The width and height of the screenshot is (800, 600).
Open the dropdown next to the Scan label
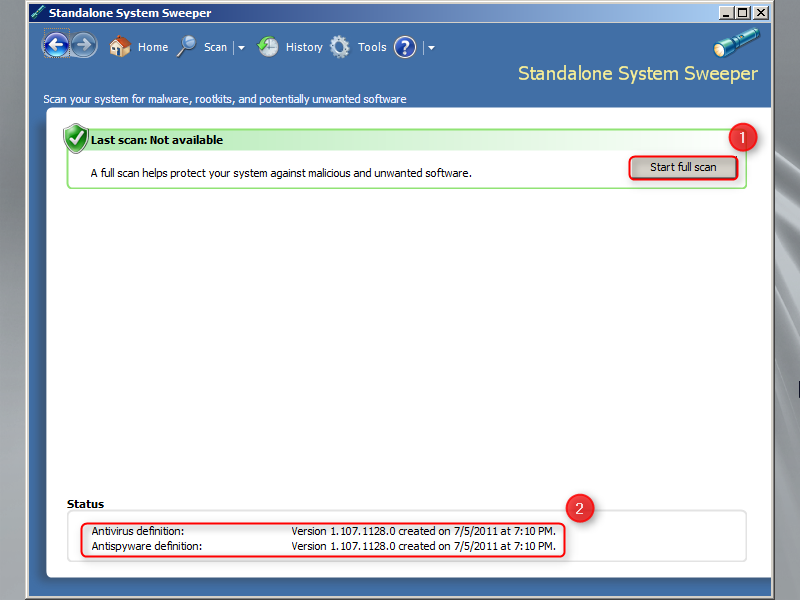240,47
